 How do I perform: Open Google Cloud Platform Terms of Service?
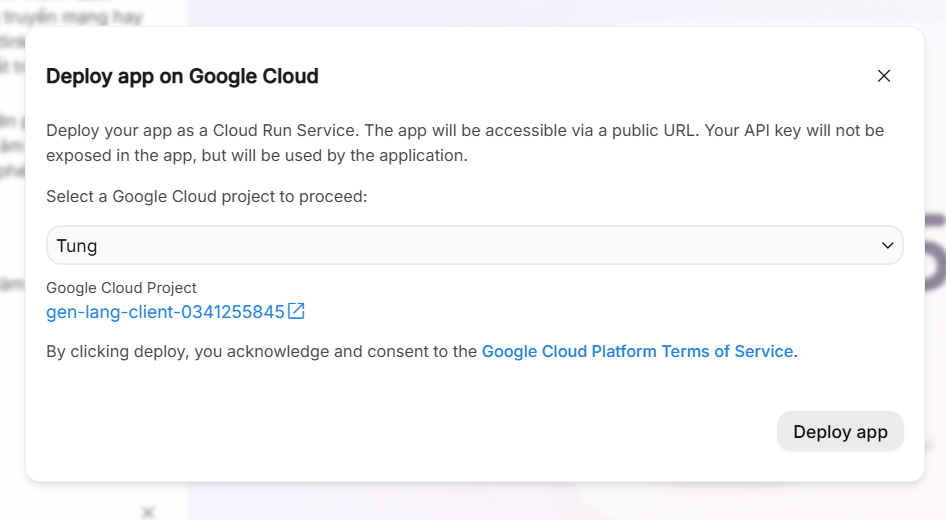pos(637,351)
